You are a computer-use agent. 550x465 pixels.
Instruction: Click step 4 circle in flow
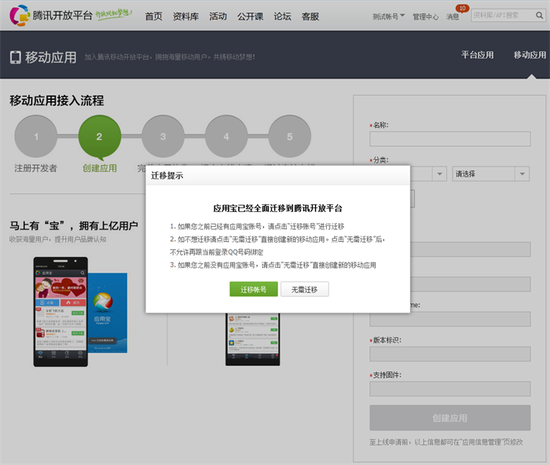pyautogui.click(x=226, y=136)
